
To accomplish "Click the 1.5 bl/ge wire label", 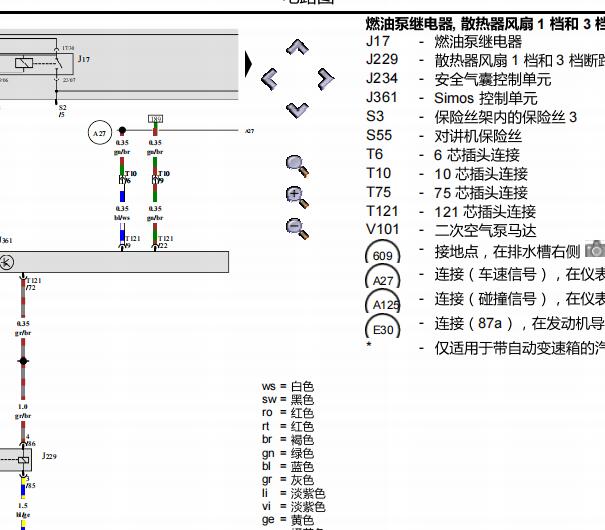I will 23,510.
